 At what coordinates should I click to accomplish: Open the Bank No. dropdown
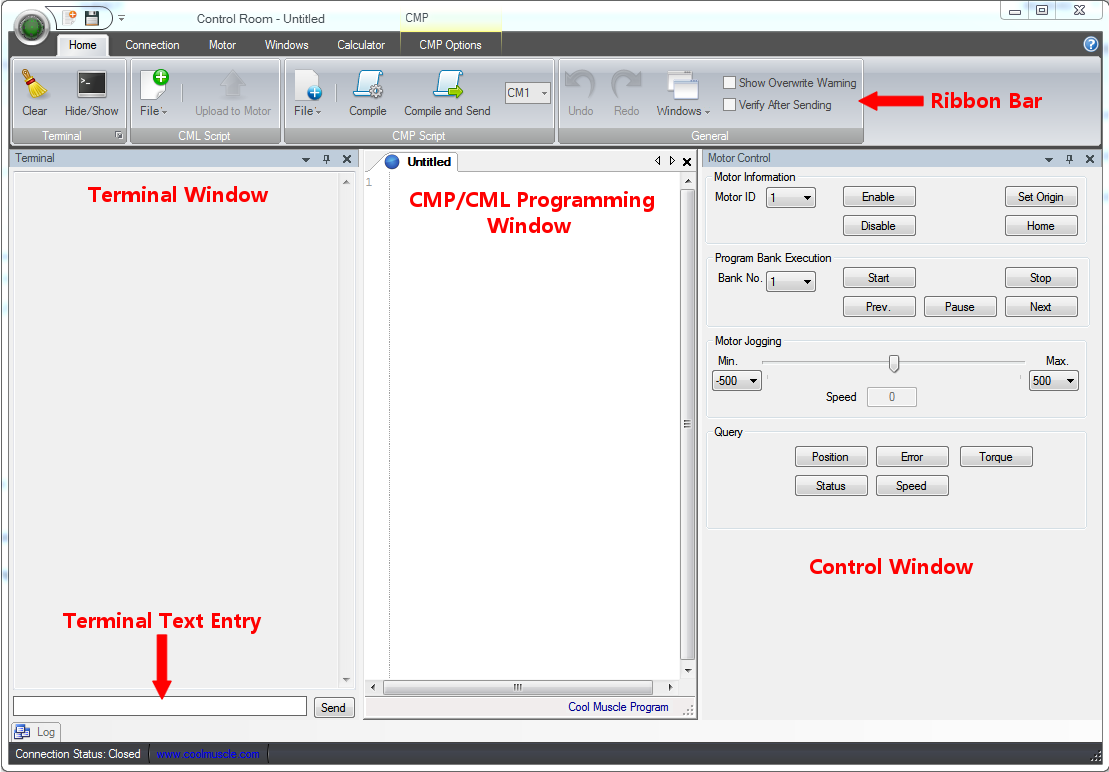tap(791, 282)
